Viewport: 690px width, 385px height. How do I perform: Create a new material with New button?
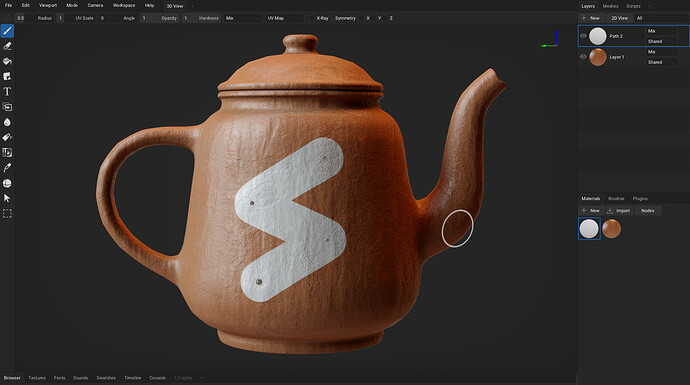[591, 211]
